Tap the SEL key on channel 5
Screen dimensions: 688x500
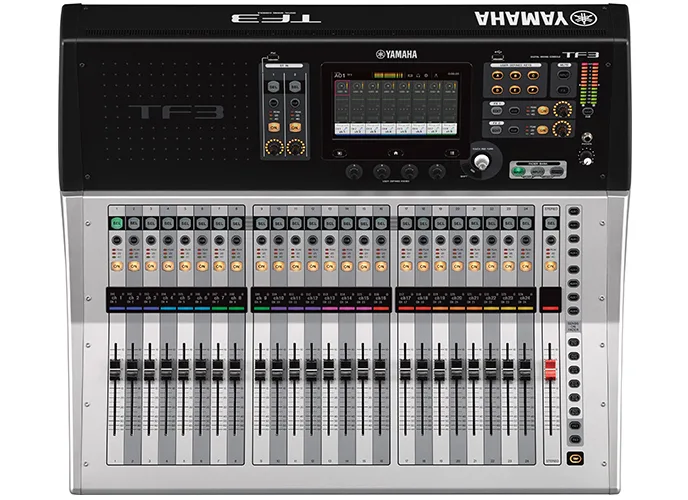[x=185, y=224]
